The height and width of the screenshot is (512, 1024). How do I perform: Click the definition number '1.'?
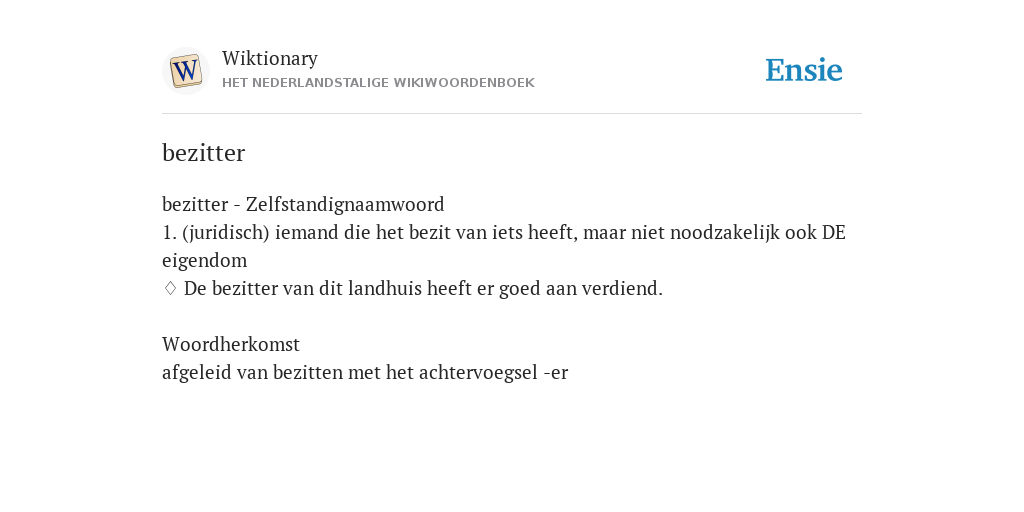[x=169, y=232]
